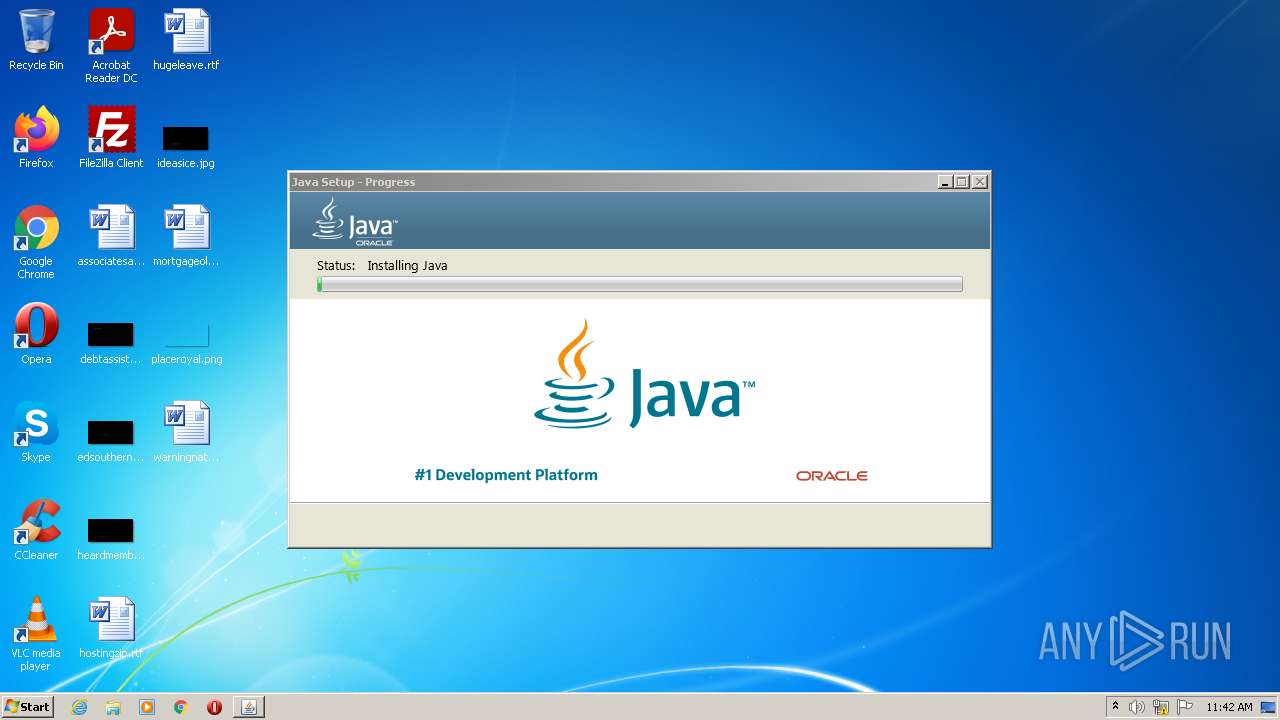Select ideasice.jpg file on desktop
Image resolution: width=1280 pixels, height=720 pixels.
pyautogui.click(x=186, y=146)
